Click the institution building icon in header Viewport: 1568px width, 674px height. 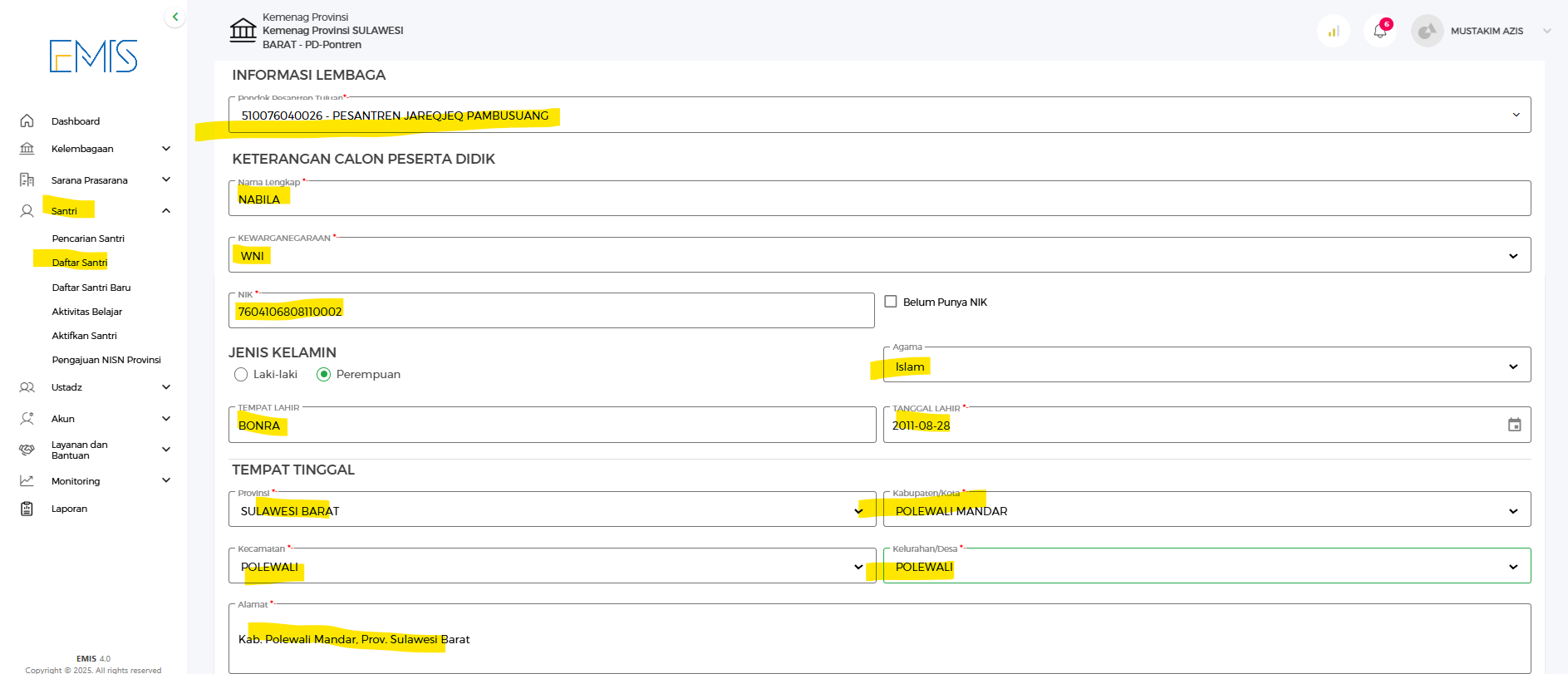[243, 30]
